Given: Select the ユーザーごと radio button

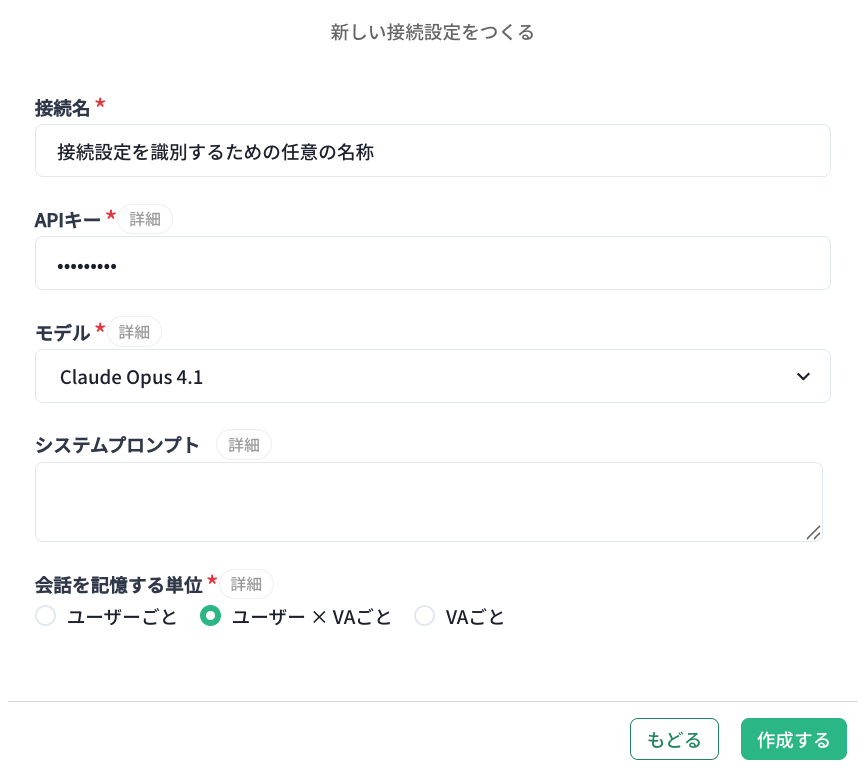Looking at the screenshot, I should [45, 616].
